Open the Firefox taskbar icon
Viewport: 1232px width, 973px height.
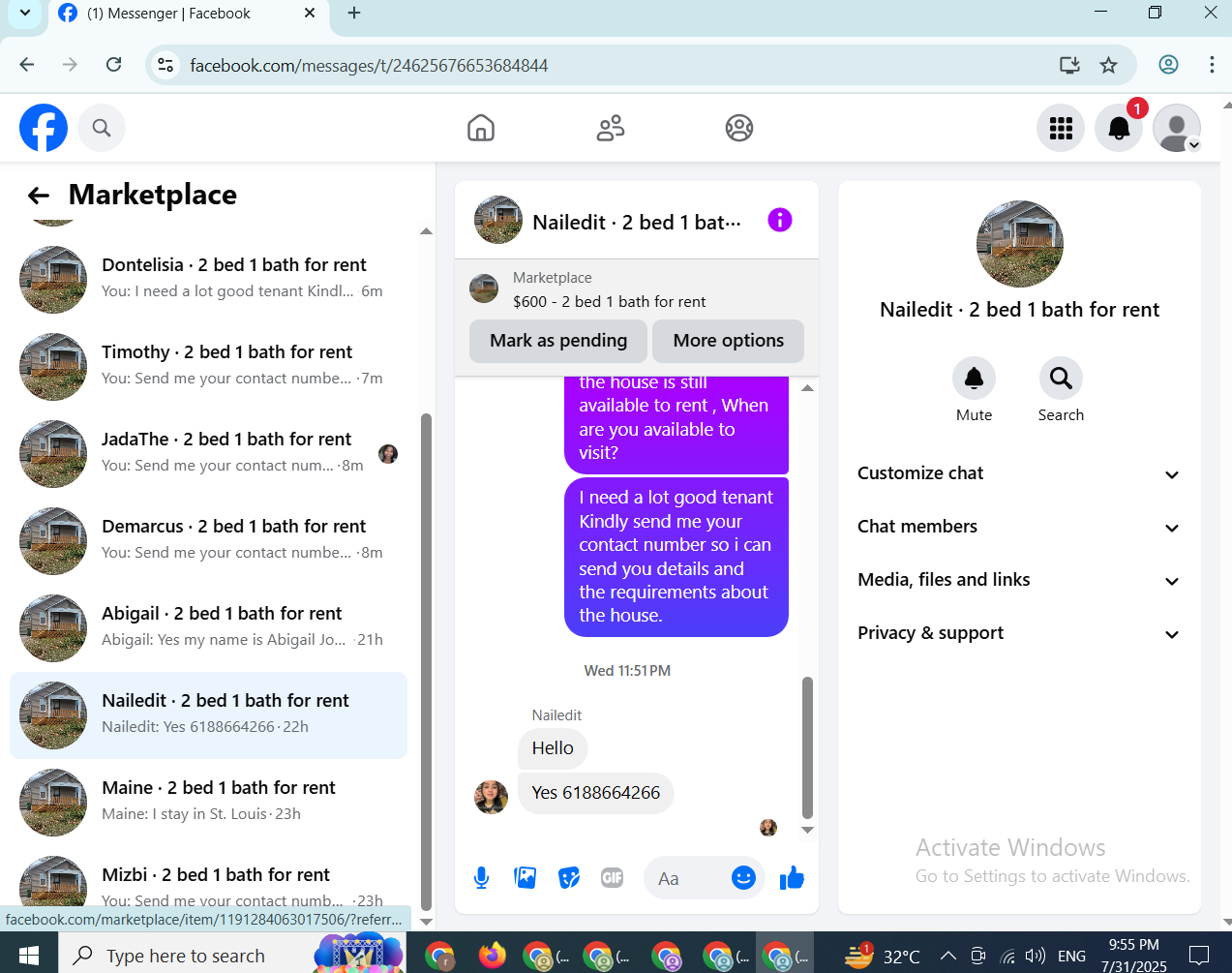coord(493,956)
